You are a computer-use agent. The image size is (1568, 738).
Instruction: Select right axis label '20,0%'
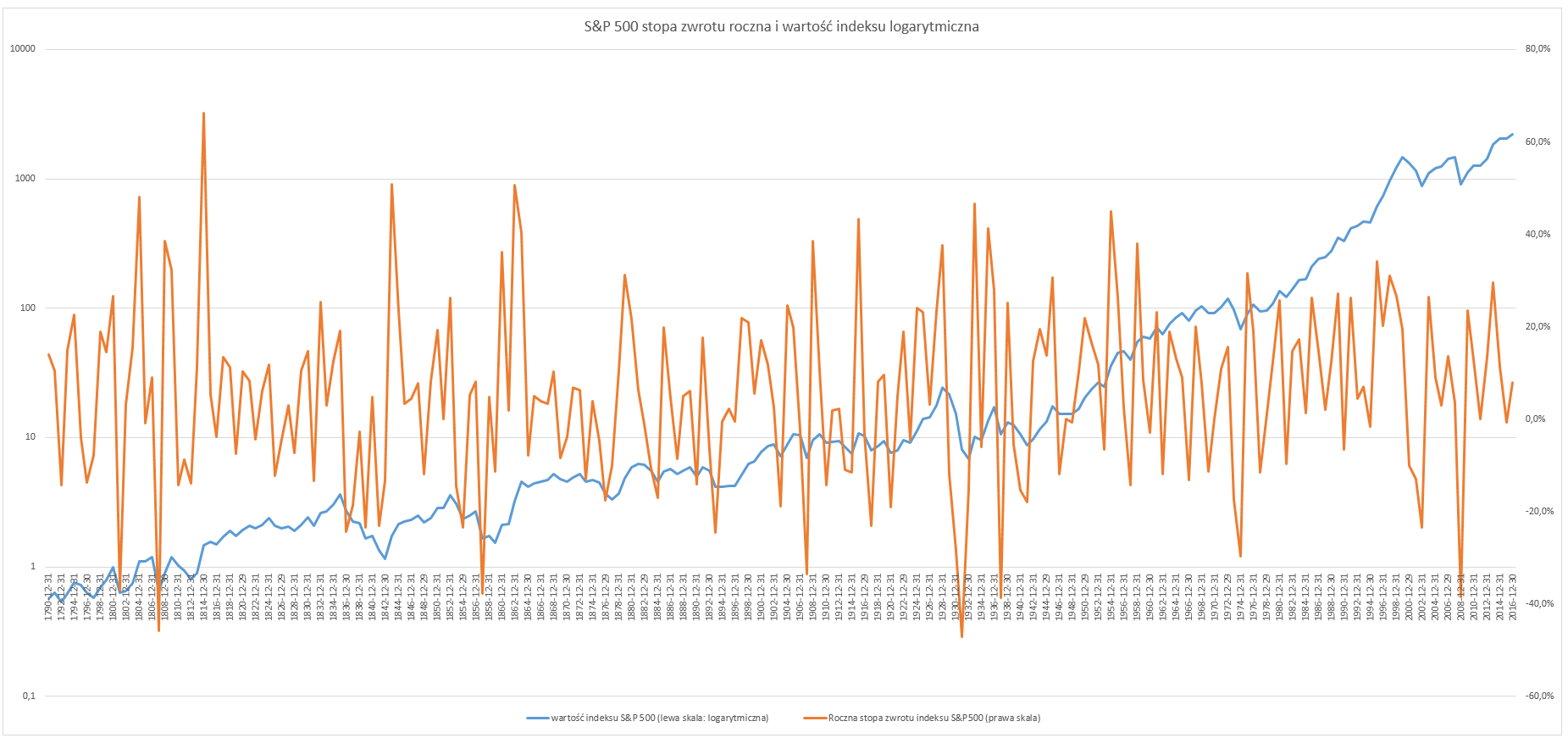tap(1538, 326)
